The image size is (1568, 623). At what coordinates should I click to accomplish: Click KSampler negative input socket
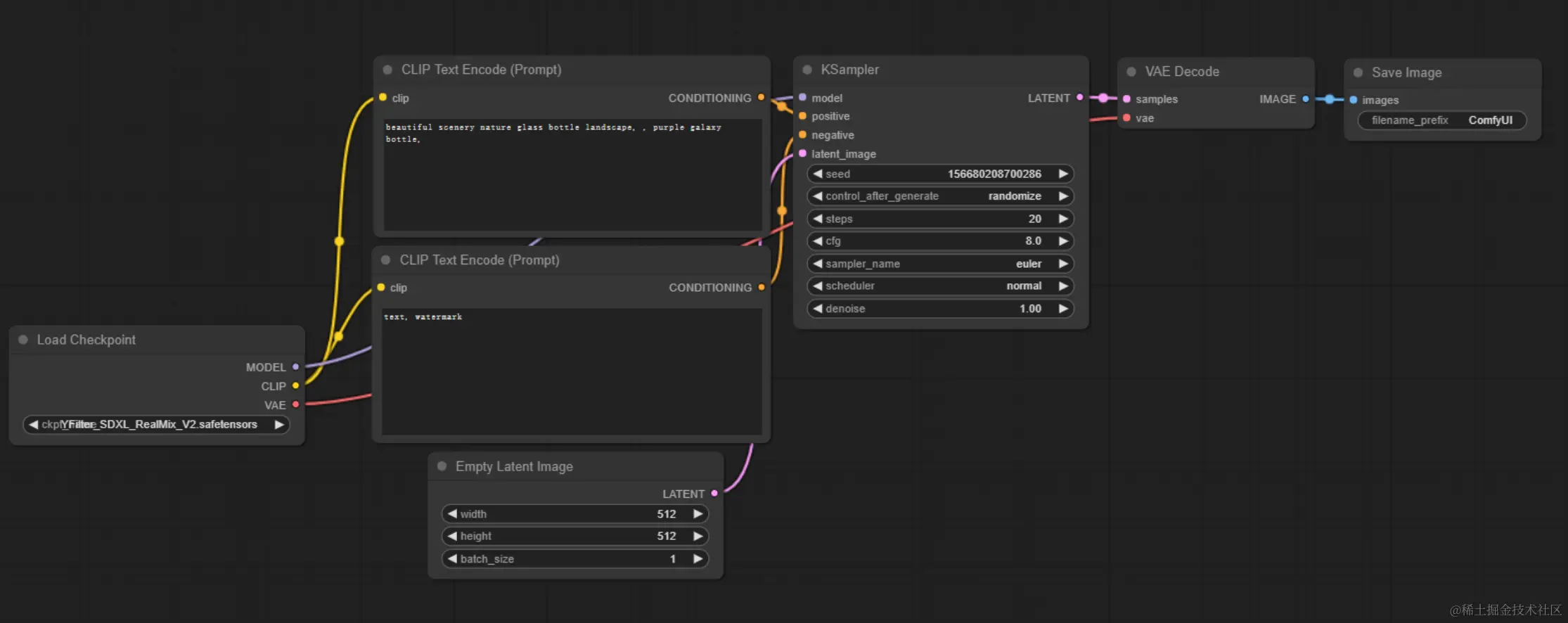click(802, 135)
